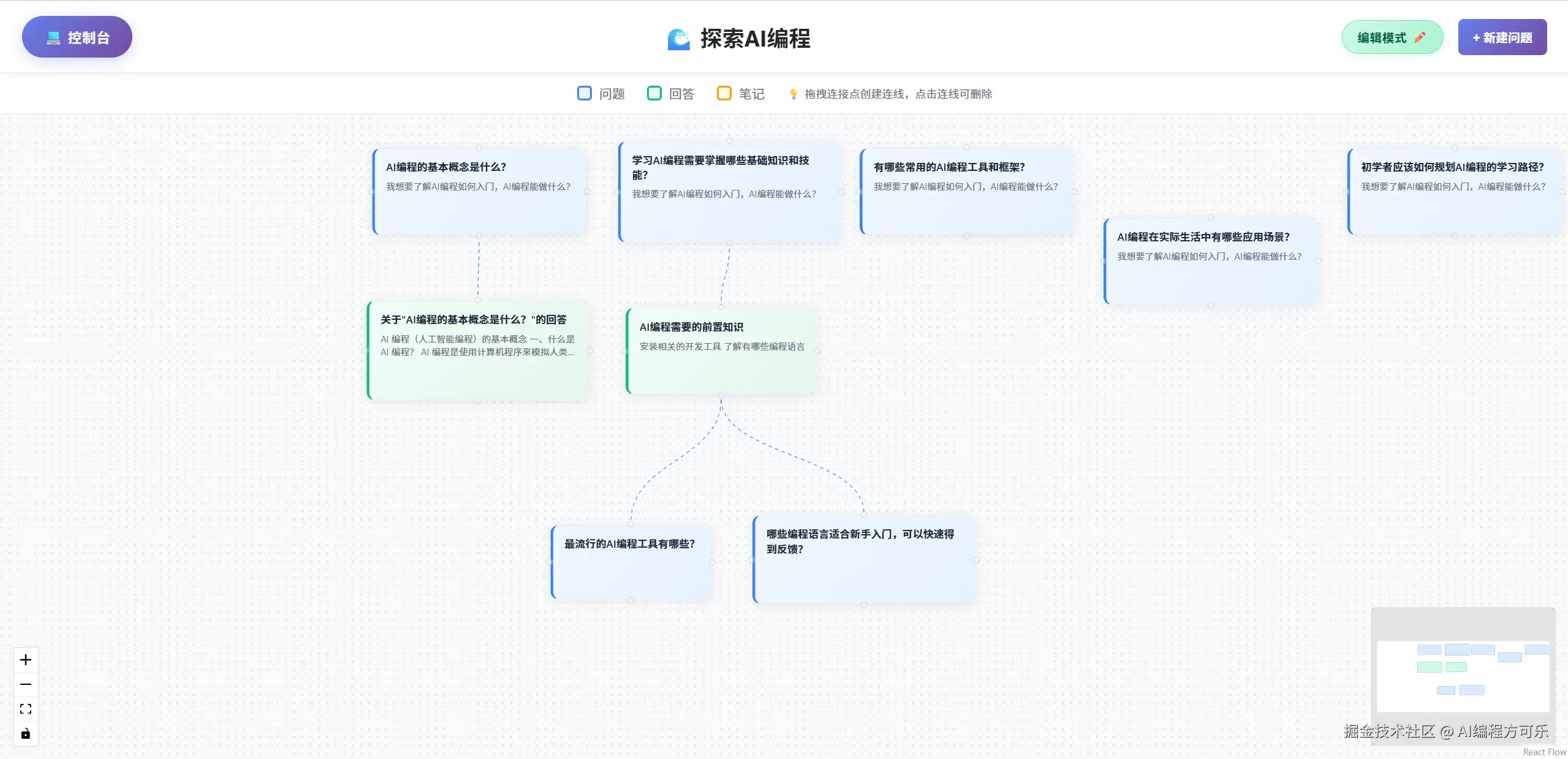Click laptop icon in 控制台 button

[x=53, y=37]
